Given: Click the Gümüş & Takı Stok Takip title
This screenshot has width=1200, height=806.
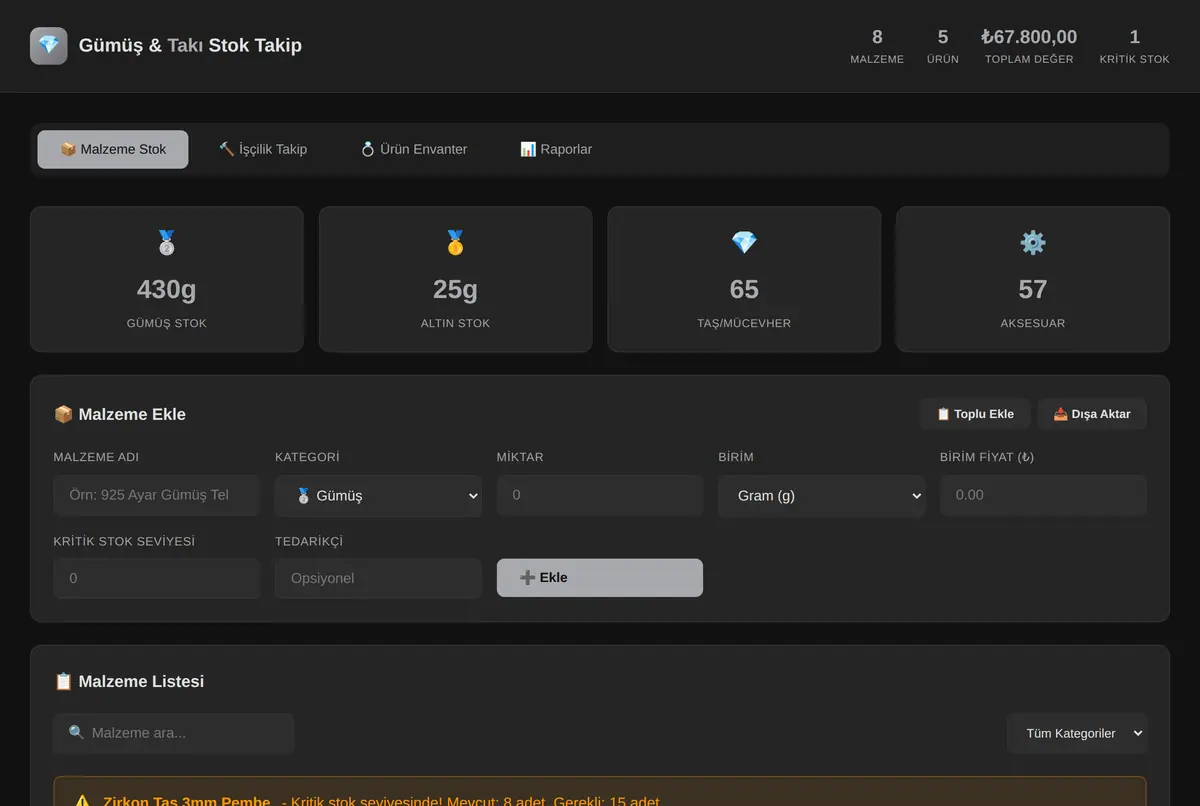Looking at the screenshot, I should click(190, 45).
